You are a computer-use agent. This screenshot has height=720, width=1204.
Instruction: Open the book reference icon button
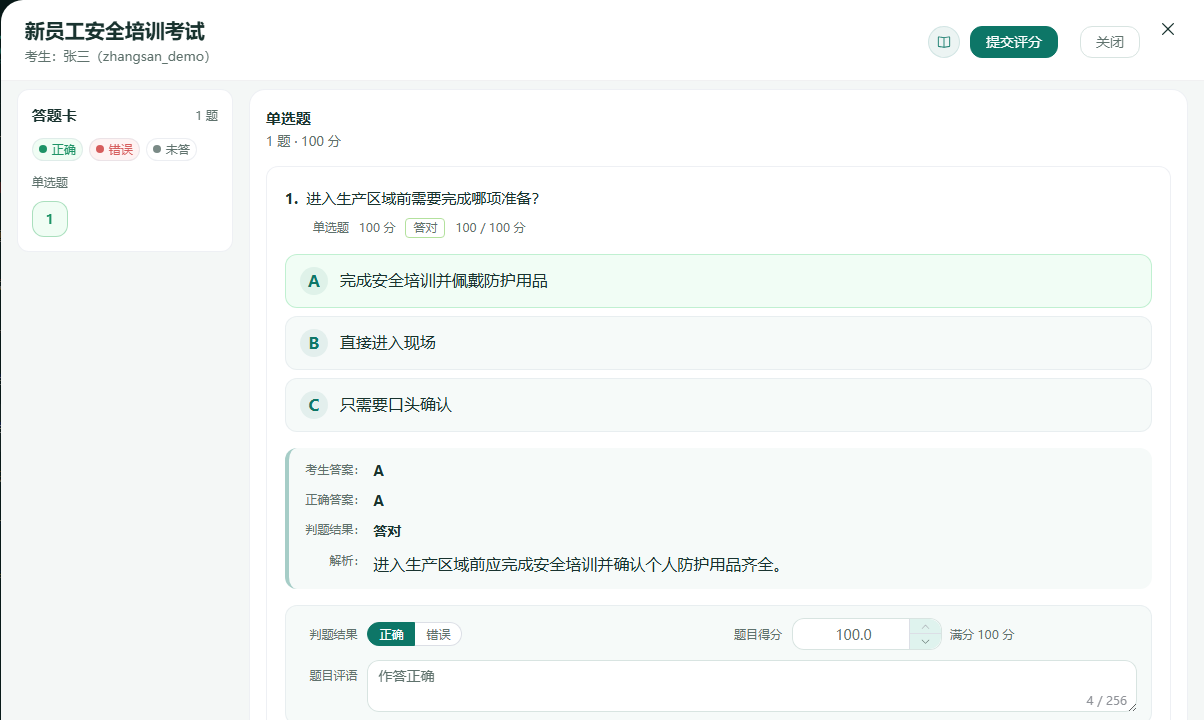[x=943, y=42]
